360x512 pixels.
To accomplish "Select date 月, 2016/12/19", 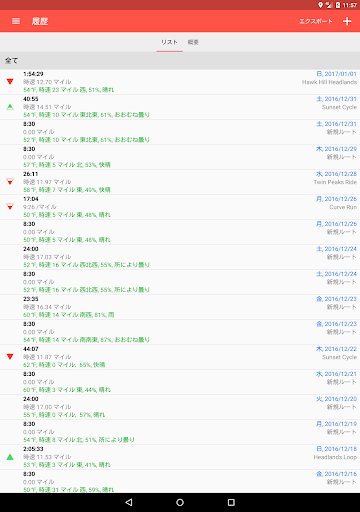I will pyautogui.click(x=336, y=424).
